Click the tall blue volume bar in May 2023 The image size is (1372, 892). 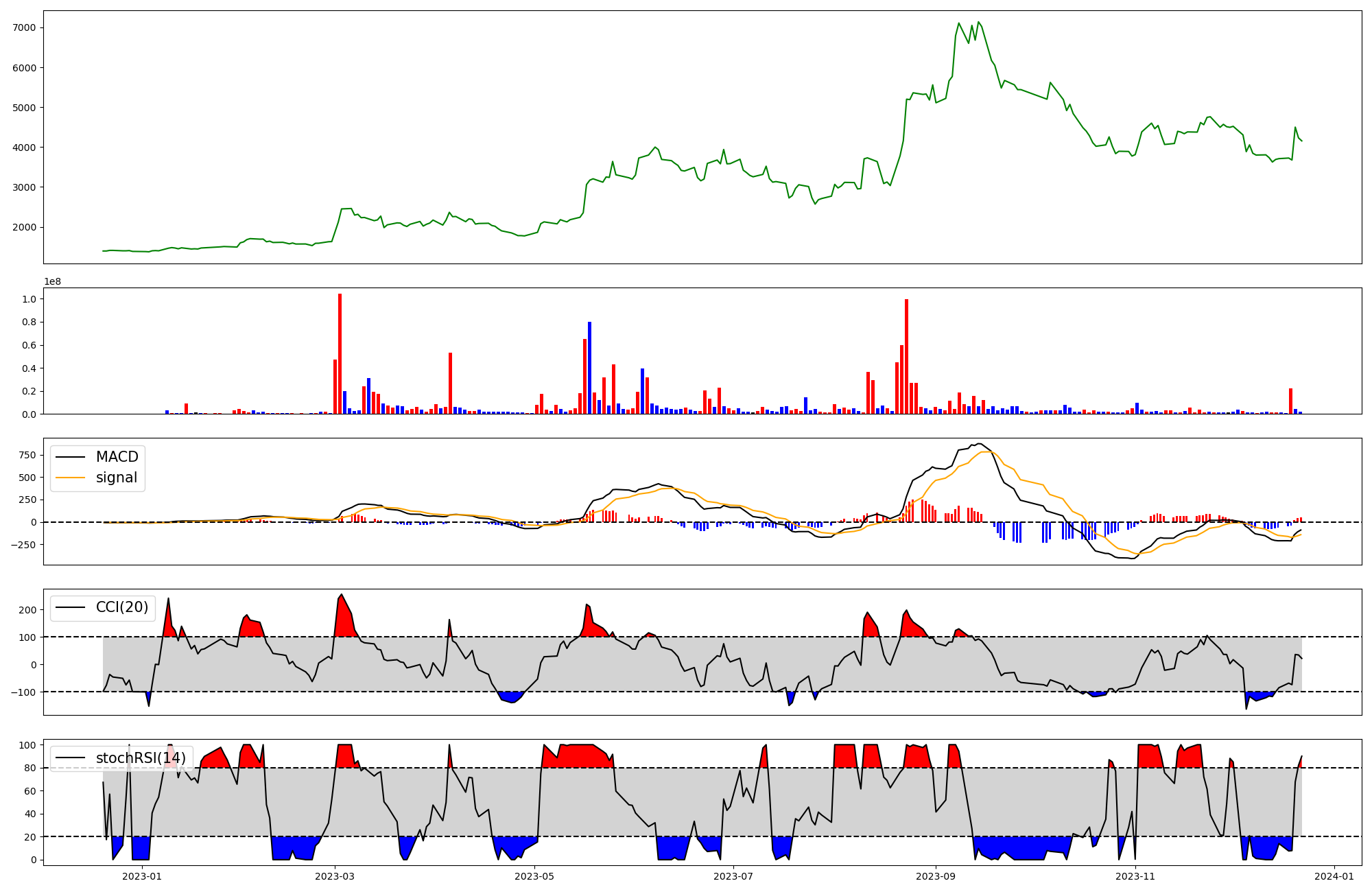[x=589, y=367]
